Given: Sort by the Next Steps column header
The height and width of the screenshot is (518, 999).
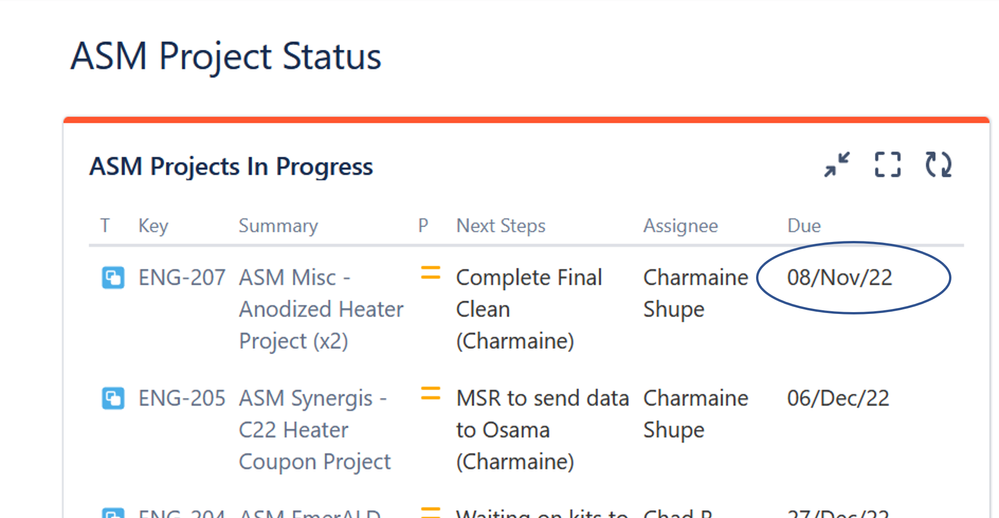Looking at the screenshot, I should pos(501,226).
